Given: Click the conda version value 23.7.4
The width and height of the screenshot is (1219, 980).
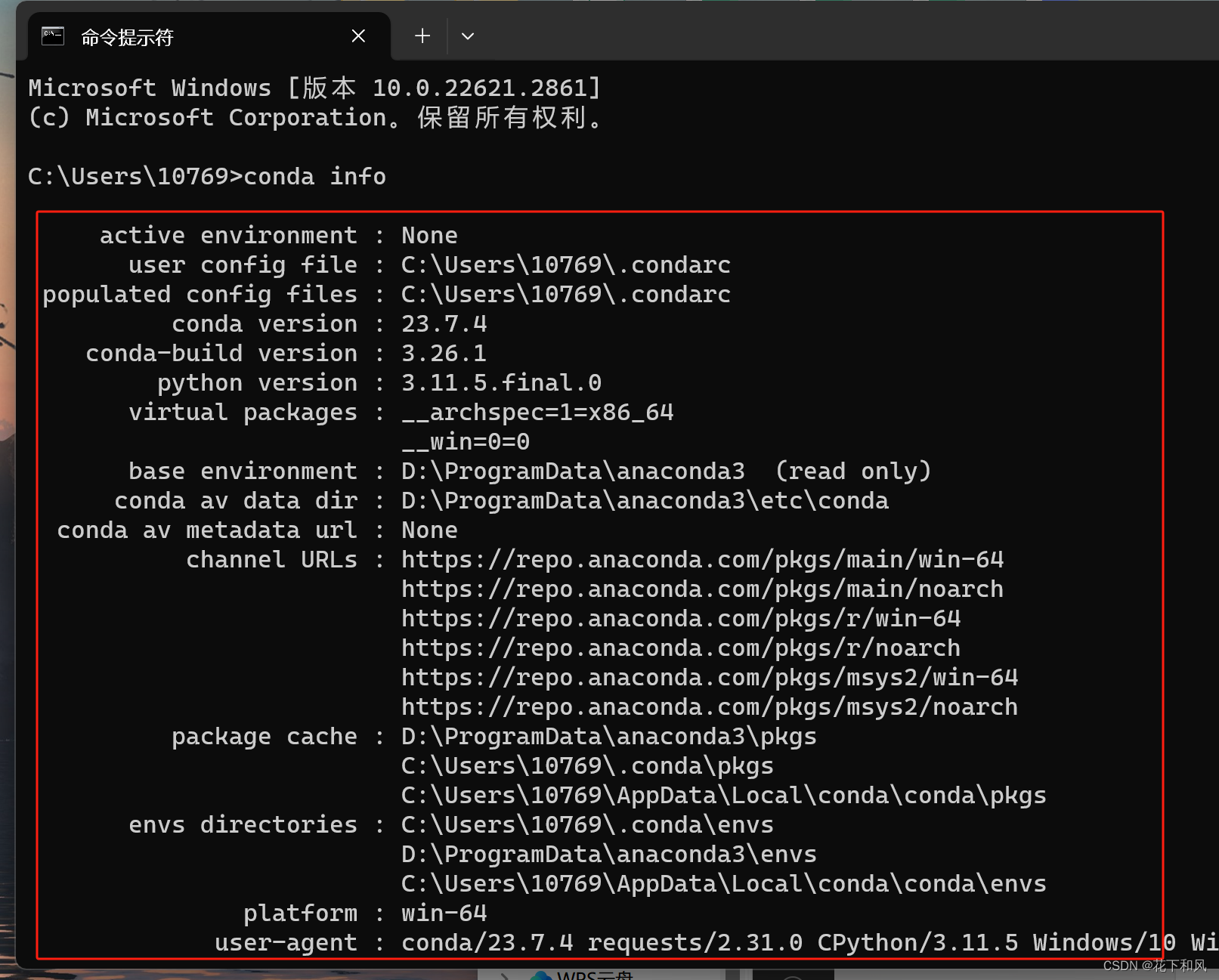Looking at the screenshot, I should pyautogui.click(x=444, y=324).
